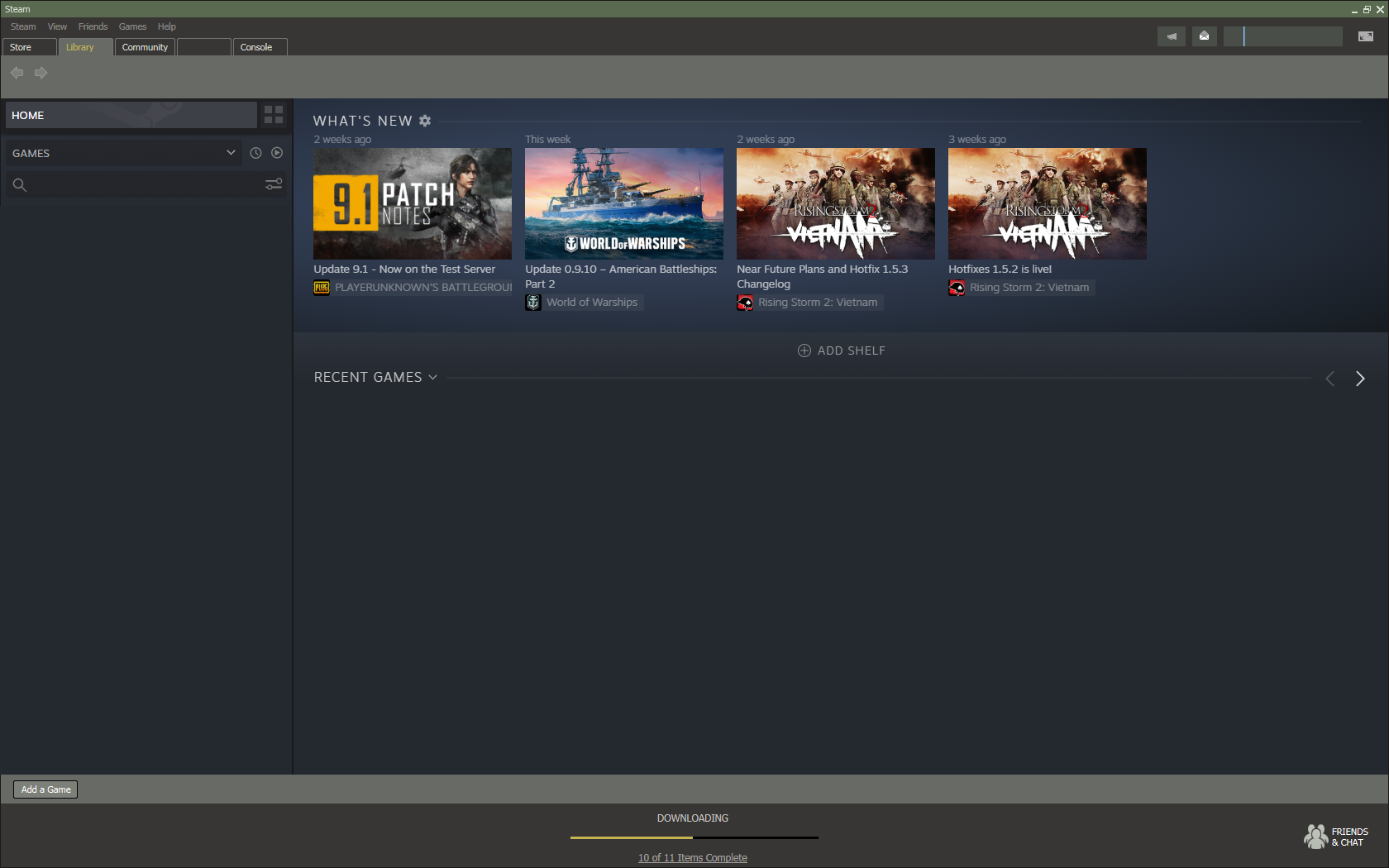Viewport: 1389px width, 868px height.
Task: Open screenshot manager icon top right
Action: pyautogui.click(x=1366, y=36)
